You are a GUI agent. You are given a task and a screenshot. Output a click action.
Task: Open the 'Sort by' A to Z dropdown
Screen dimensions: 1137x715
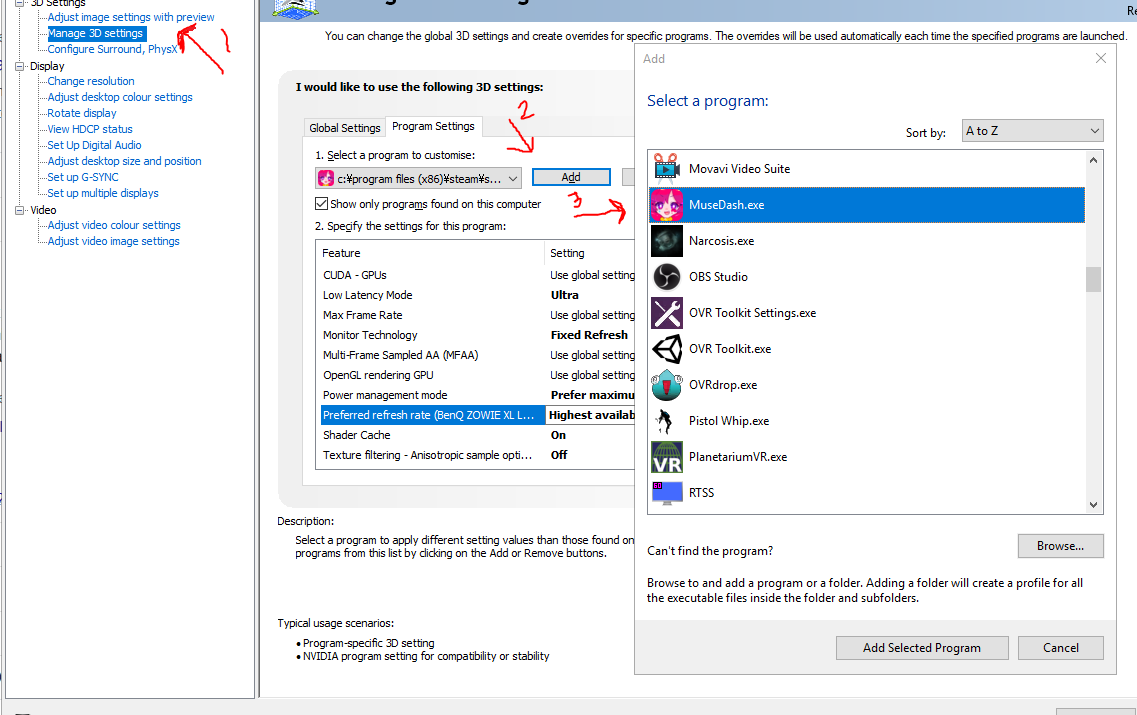coord(1032,131)
